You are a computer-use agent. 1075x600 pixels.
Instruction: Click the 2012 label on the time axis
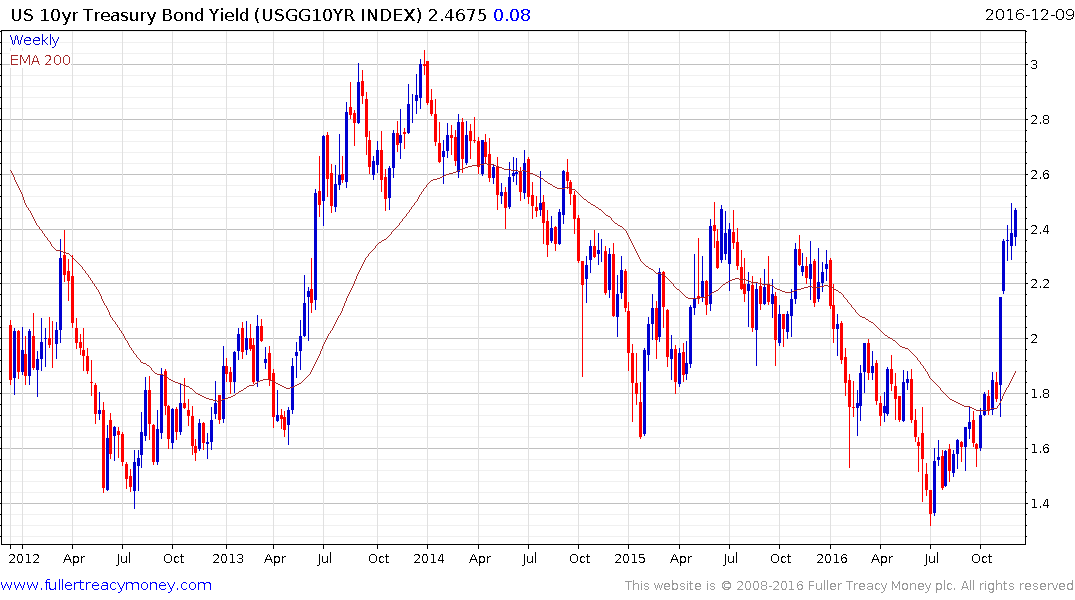click(24, 558)
